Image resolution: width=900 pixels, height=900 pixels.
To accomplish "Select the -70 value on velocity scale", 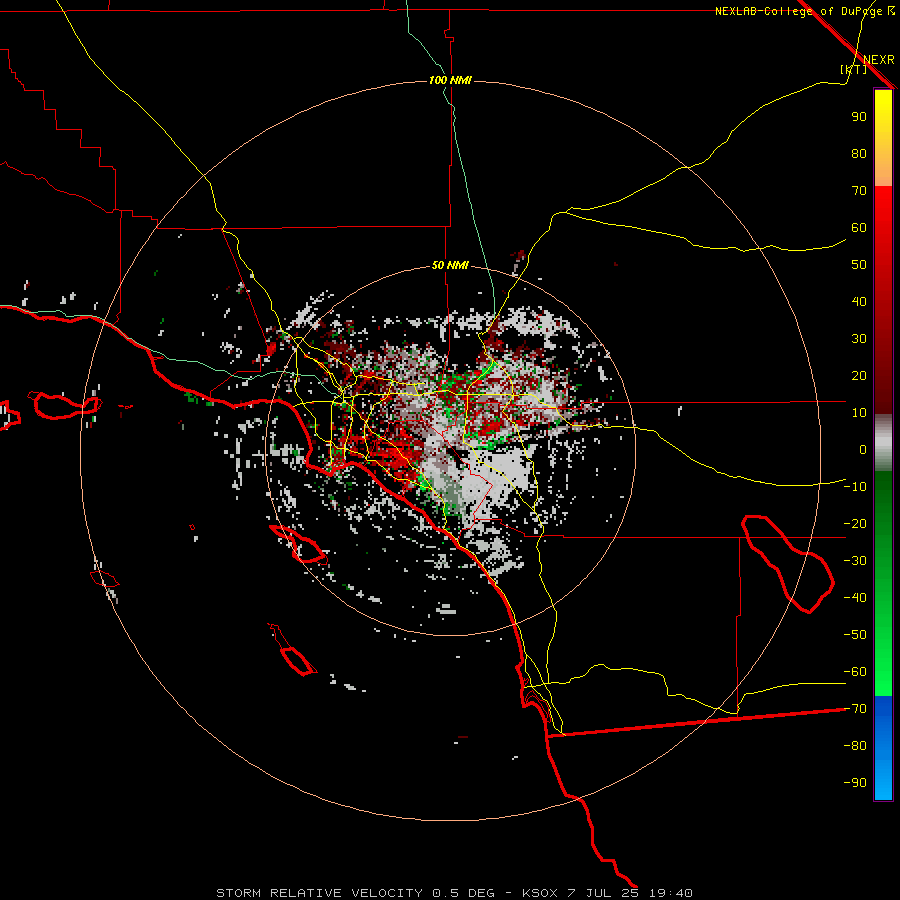I will pos(855,709).
